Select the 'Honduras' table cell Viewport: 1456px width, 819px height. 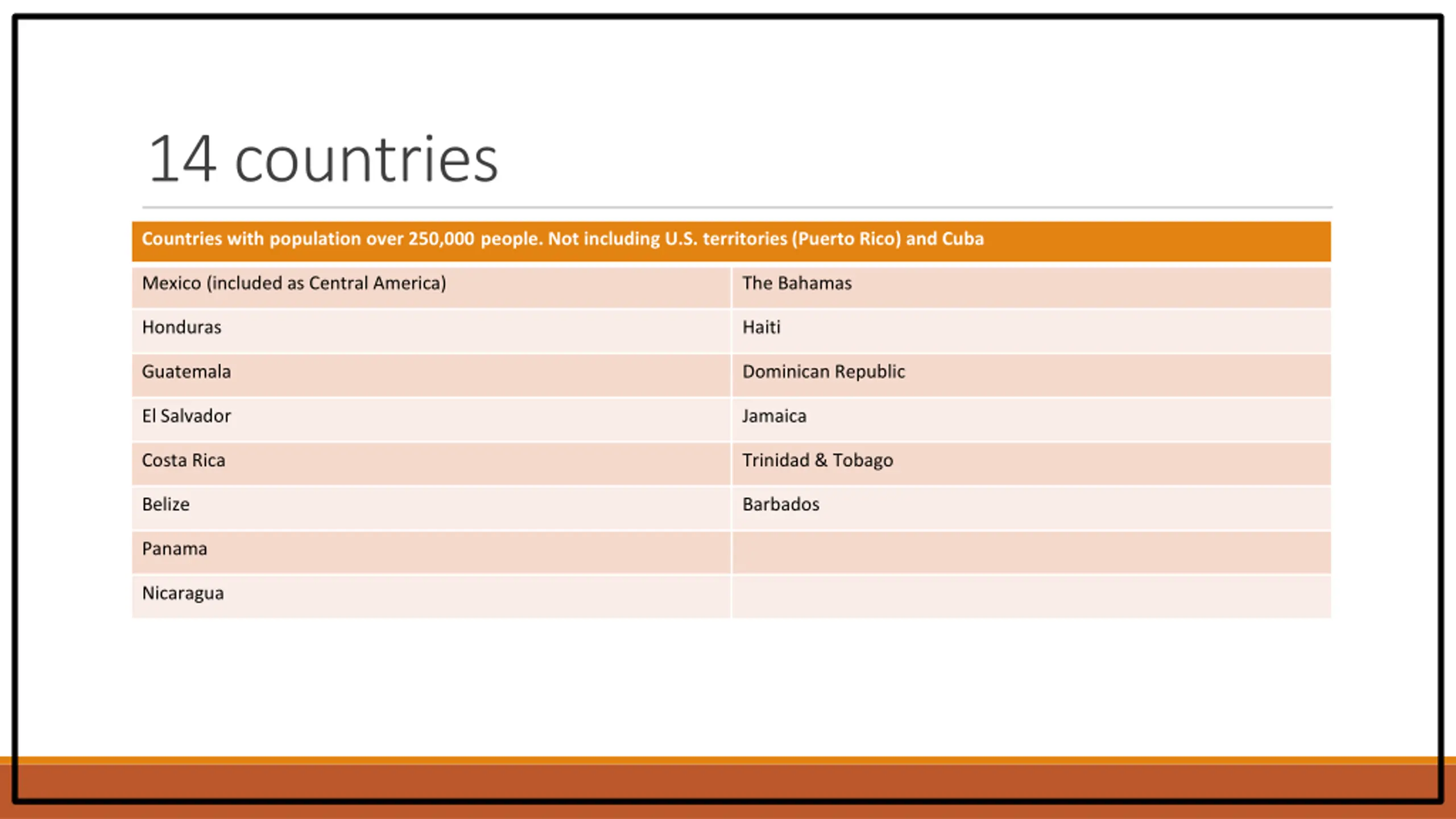point(432,331)
